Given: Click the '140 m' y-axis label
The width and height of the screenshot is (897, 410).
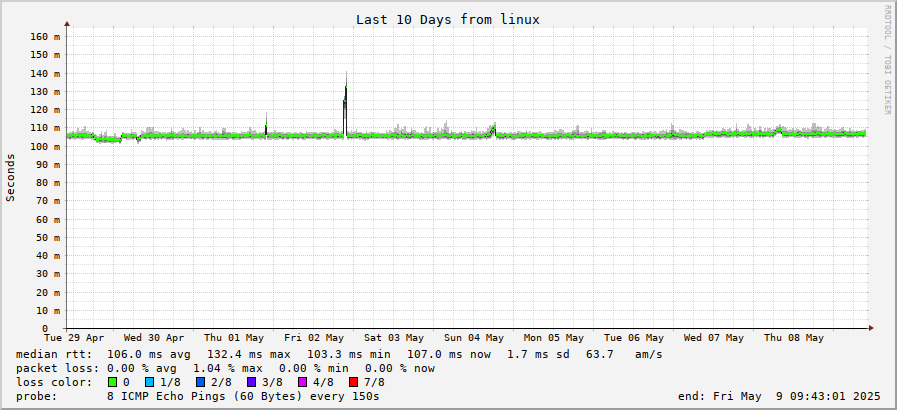Looking at the screenshot, I should click(45, 73).
